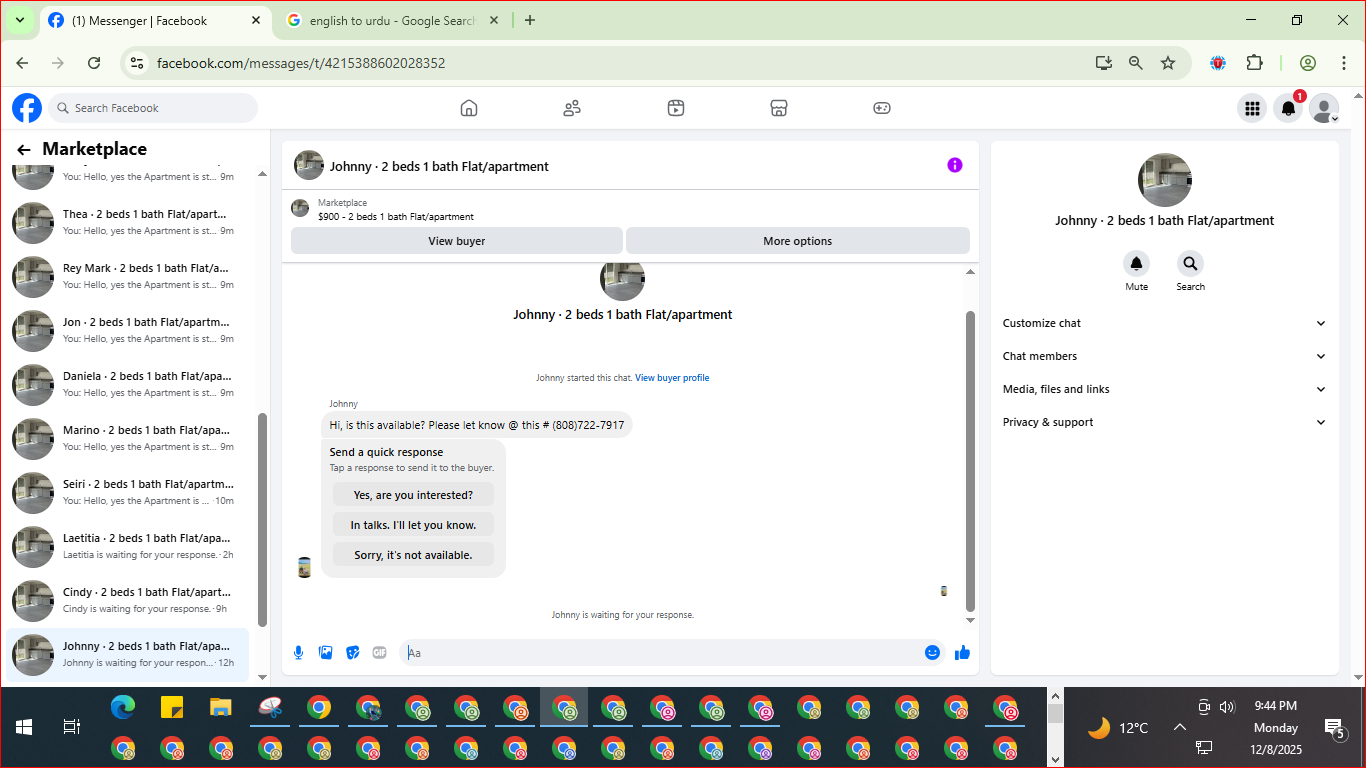Expand Media, files and links section
1366x768 pixels.
1165,389
